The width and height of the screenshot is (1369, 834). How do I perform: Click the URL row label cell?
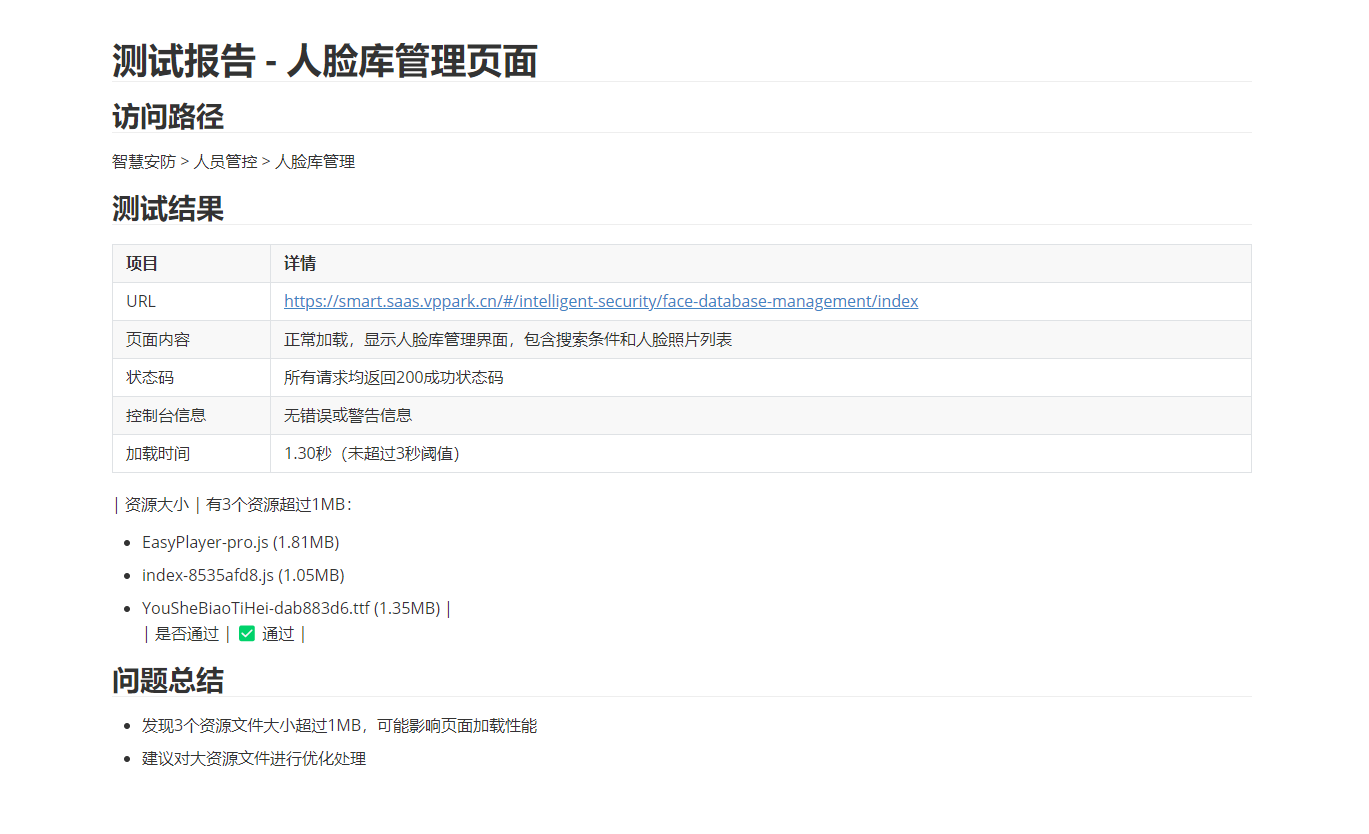click(141, 301)
